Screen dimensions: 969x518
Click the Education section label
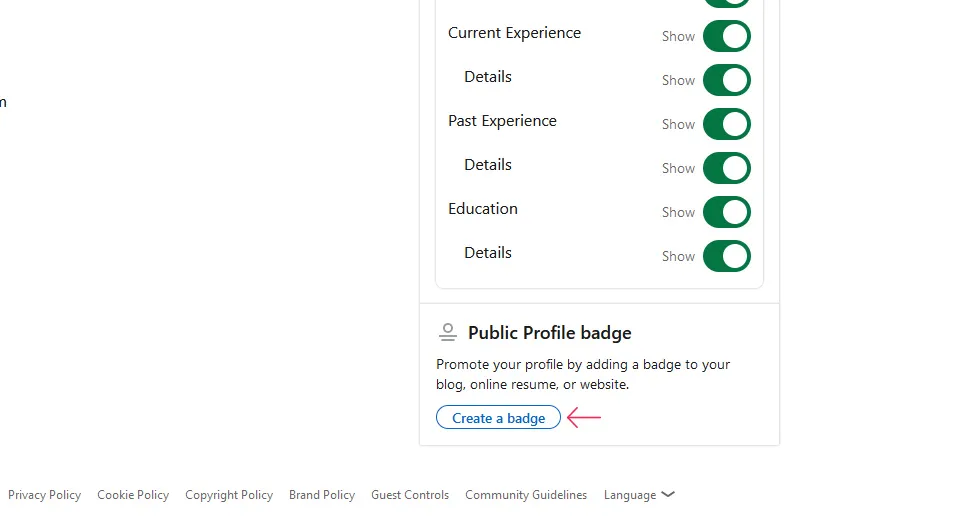[483, 208]
